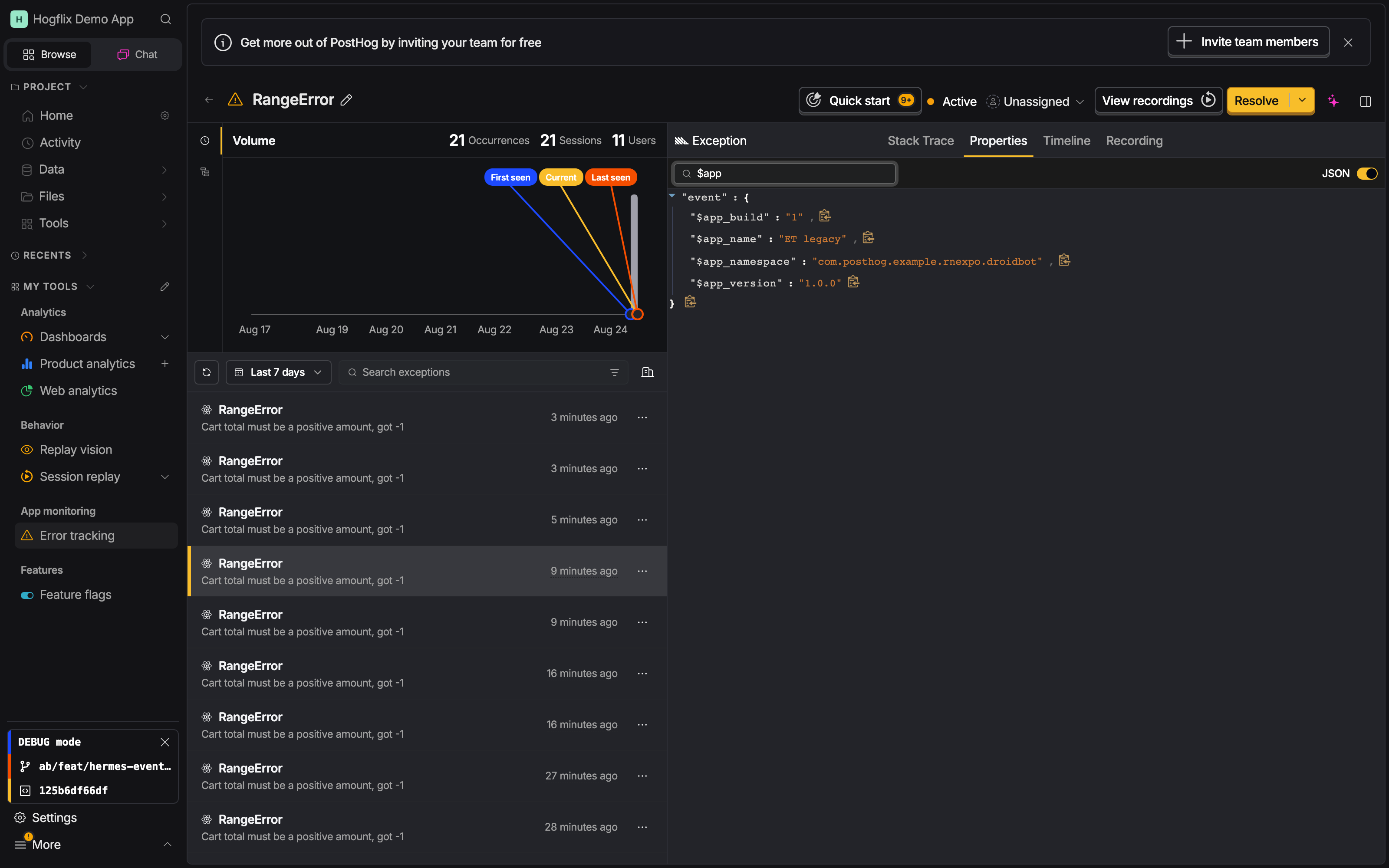Focus the Search exceptions field
The height and width of the screenshot is (868, 1389).
coord(483,372)
